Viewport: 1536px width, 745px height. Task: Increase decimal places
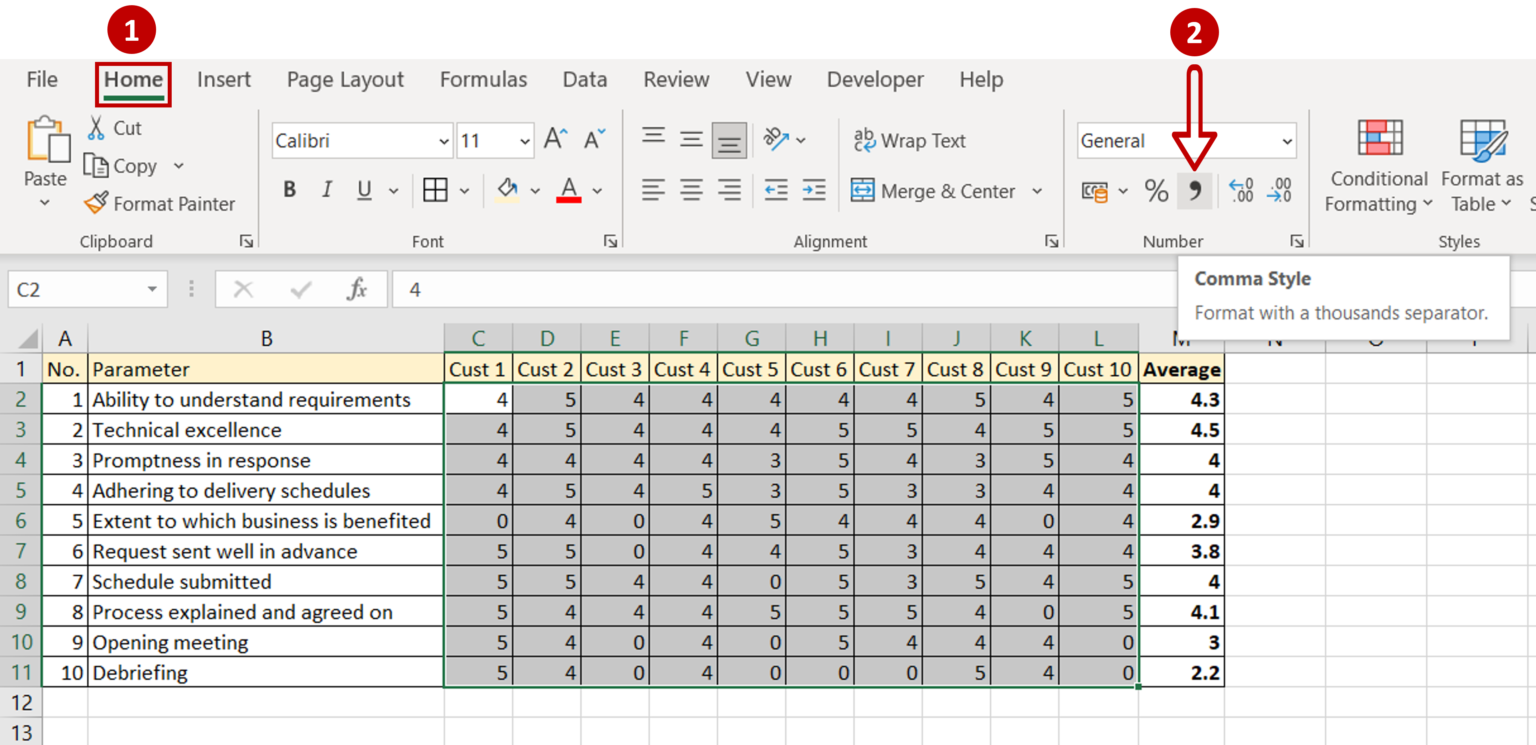click(x=1240, y=191)
